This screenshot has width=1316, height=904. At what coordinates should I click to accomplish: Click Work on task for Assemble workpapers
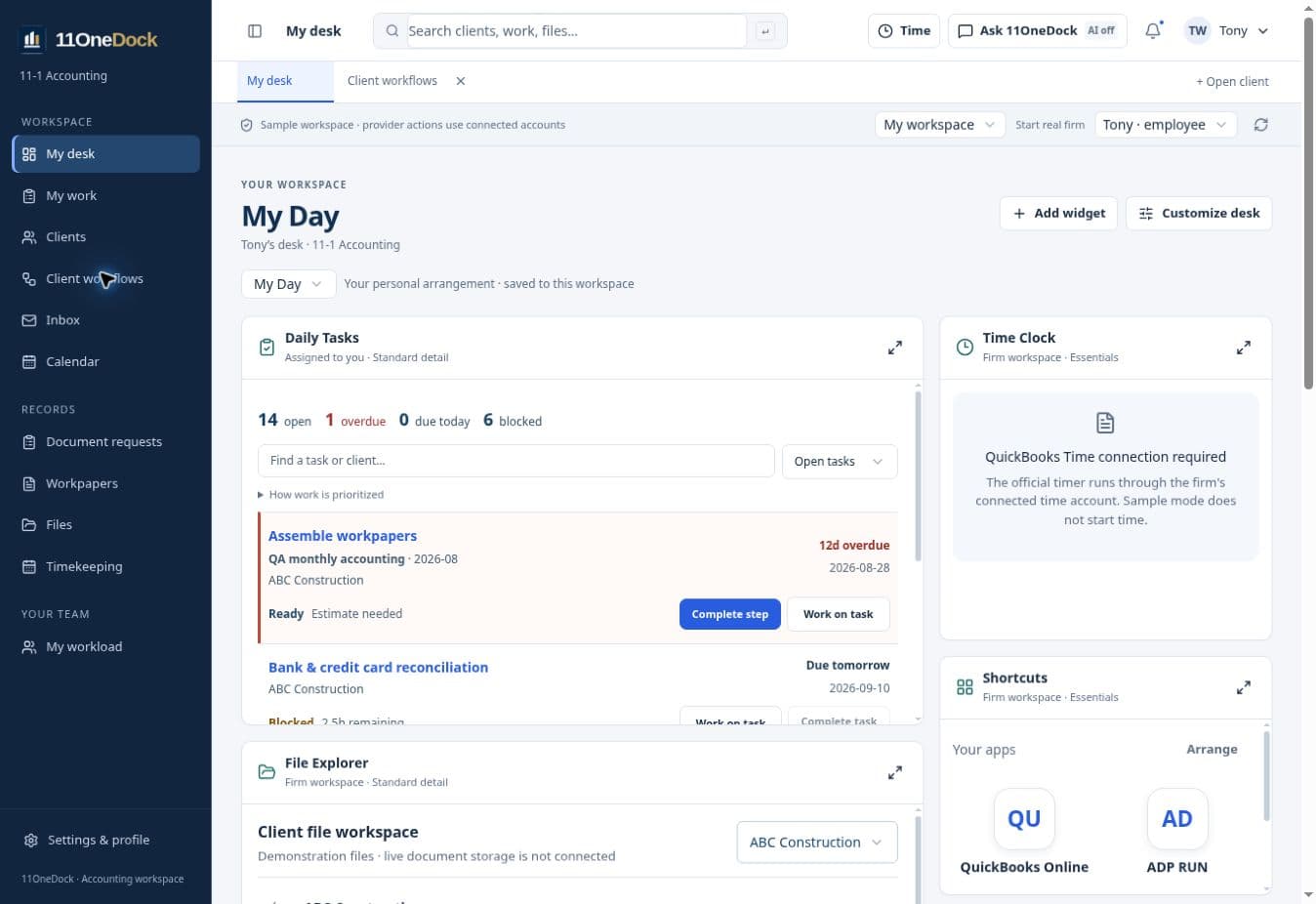click(839, 614)
